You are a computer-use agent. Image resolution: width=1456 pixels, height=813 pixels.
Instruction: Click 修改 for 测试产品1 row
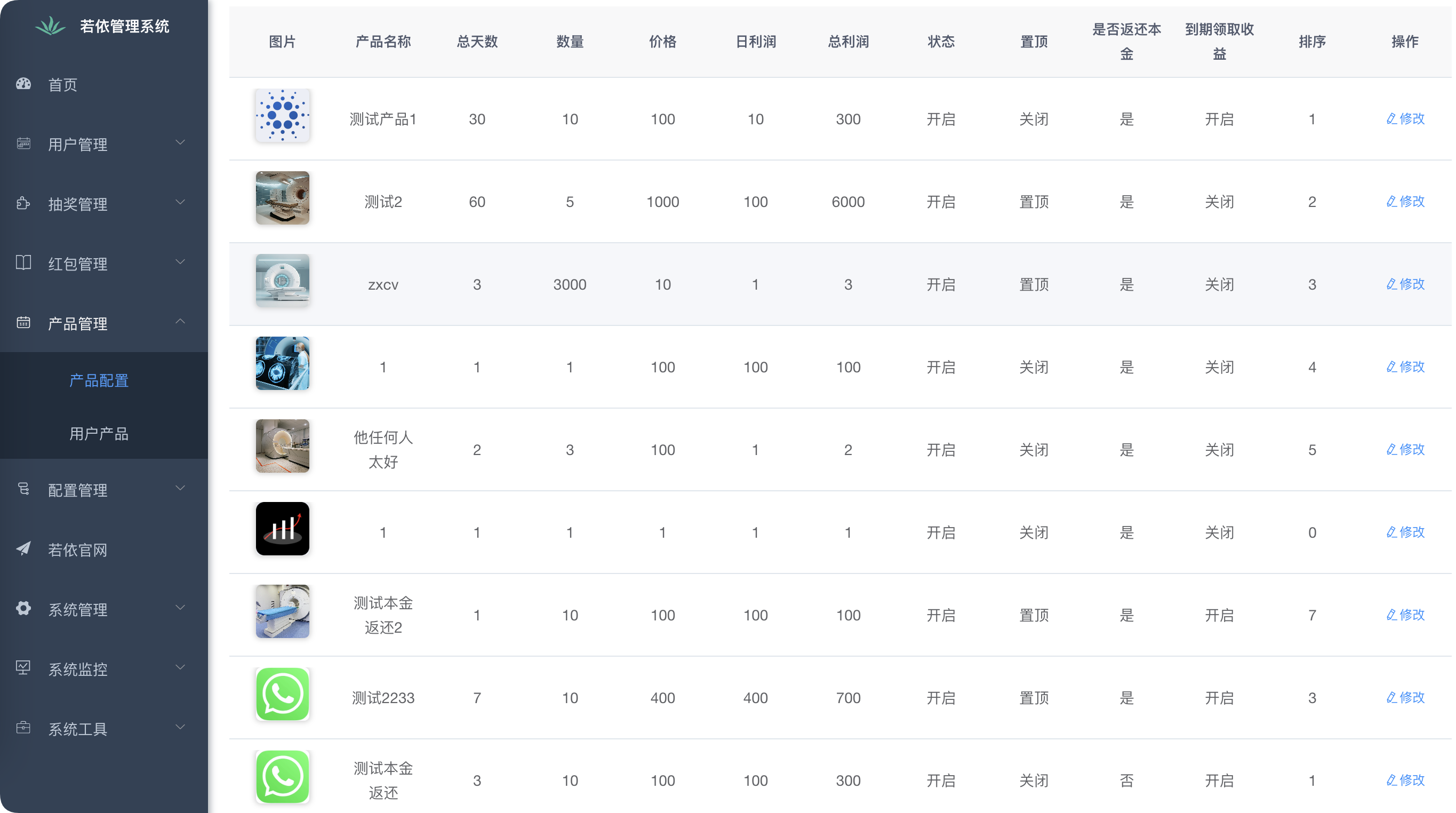pyautogui.click(x=1405, y=119)
